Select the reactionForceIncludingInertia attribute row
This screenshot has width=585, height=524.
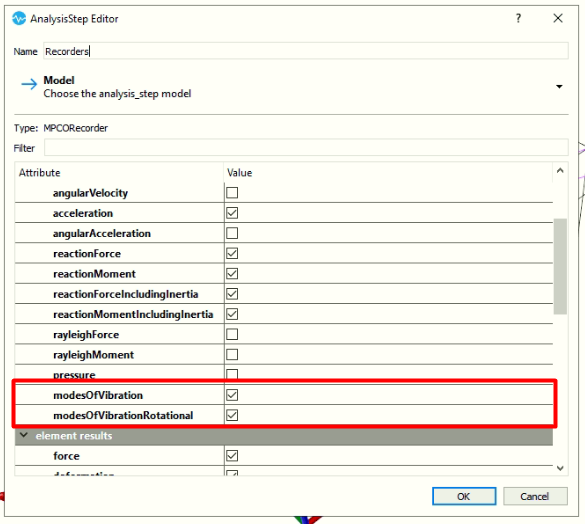(284, 294)
